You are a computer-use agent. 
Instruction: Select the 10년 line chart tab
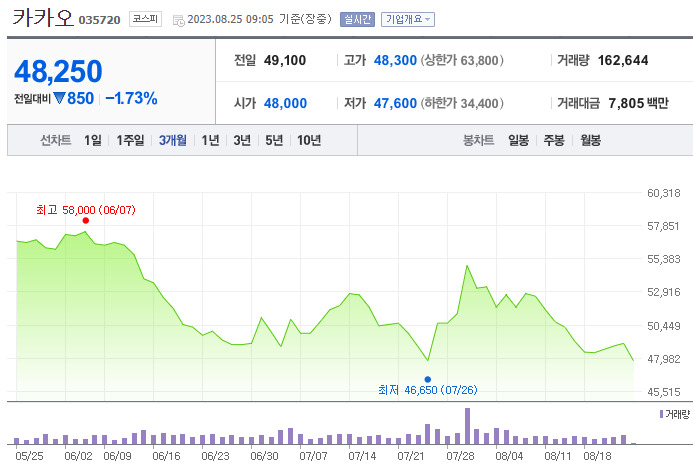pyautogui.click(x=309, y=140)
